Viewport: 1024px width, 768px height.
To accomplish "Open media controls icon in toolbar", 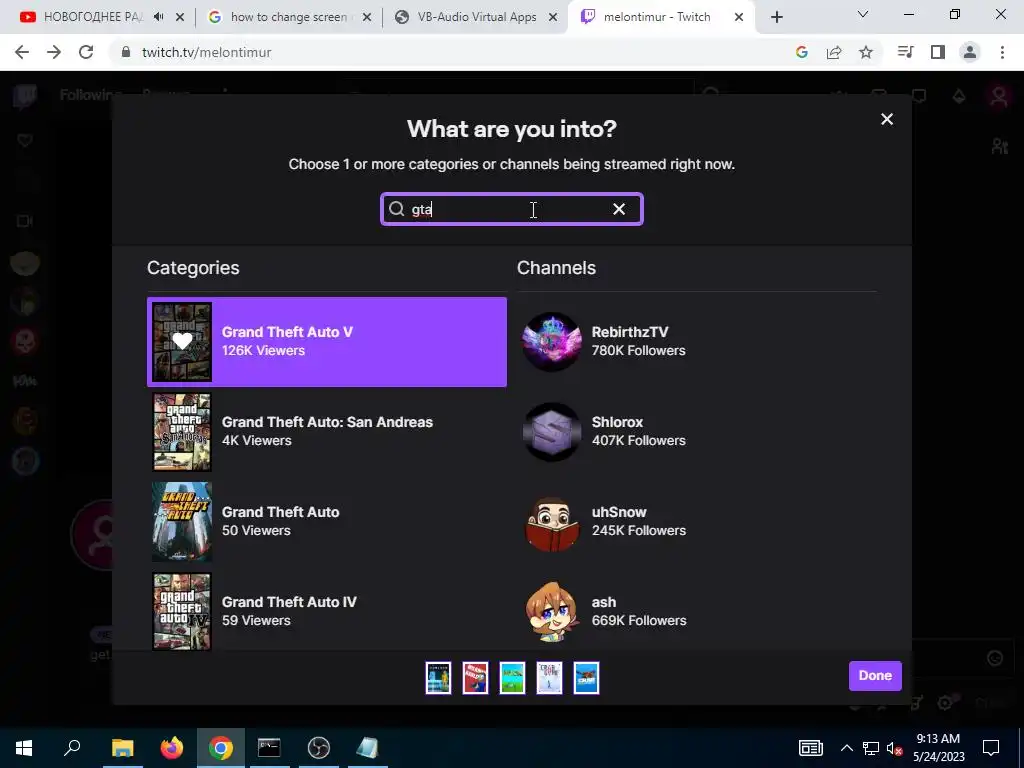I will [x=906, y=52].
